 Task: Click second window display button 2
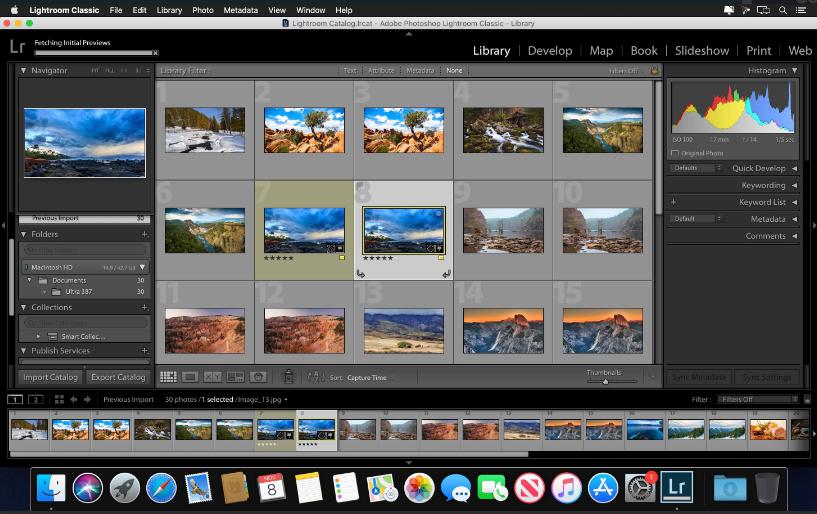click(35, 399)
